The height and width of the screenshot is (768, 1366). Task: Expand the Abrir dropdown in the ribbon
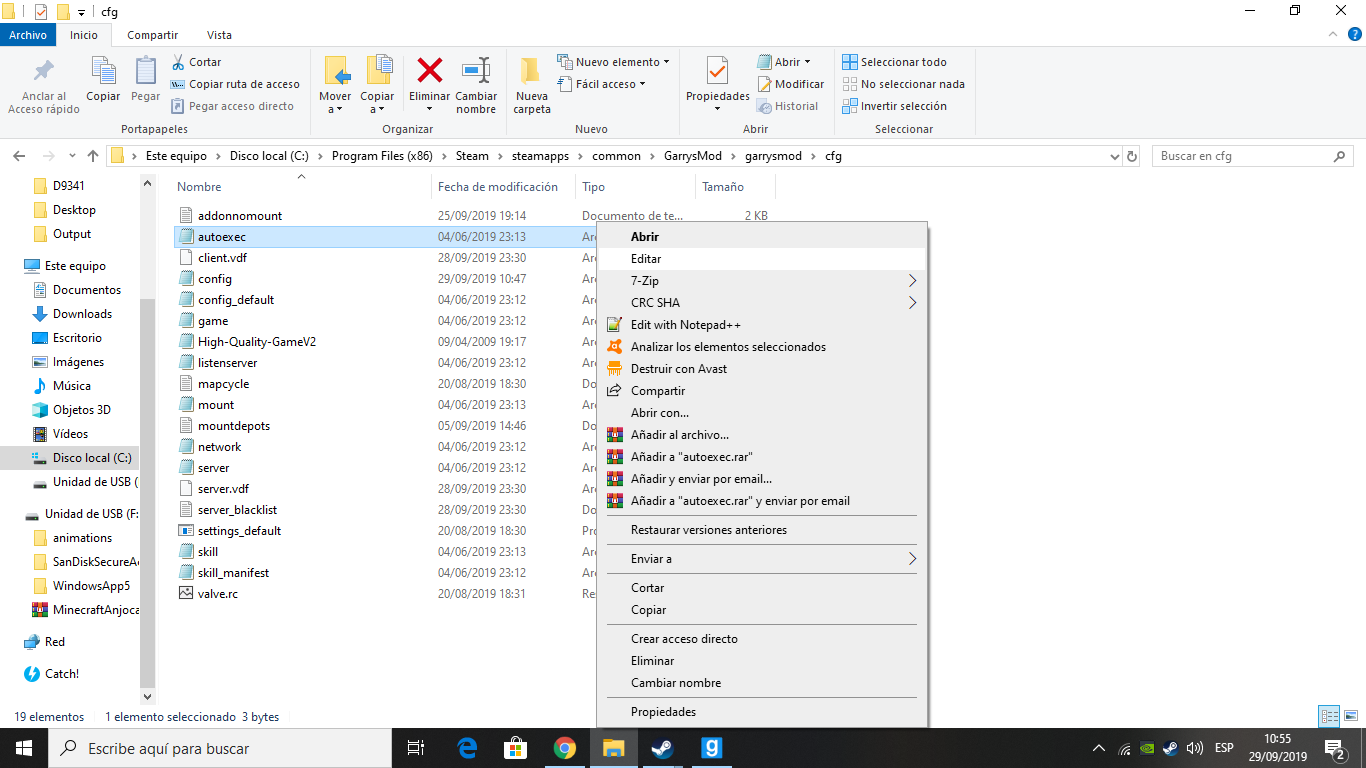coord(807,62)
